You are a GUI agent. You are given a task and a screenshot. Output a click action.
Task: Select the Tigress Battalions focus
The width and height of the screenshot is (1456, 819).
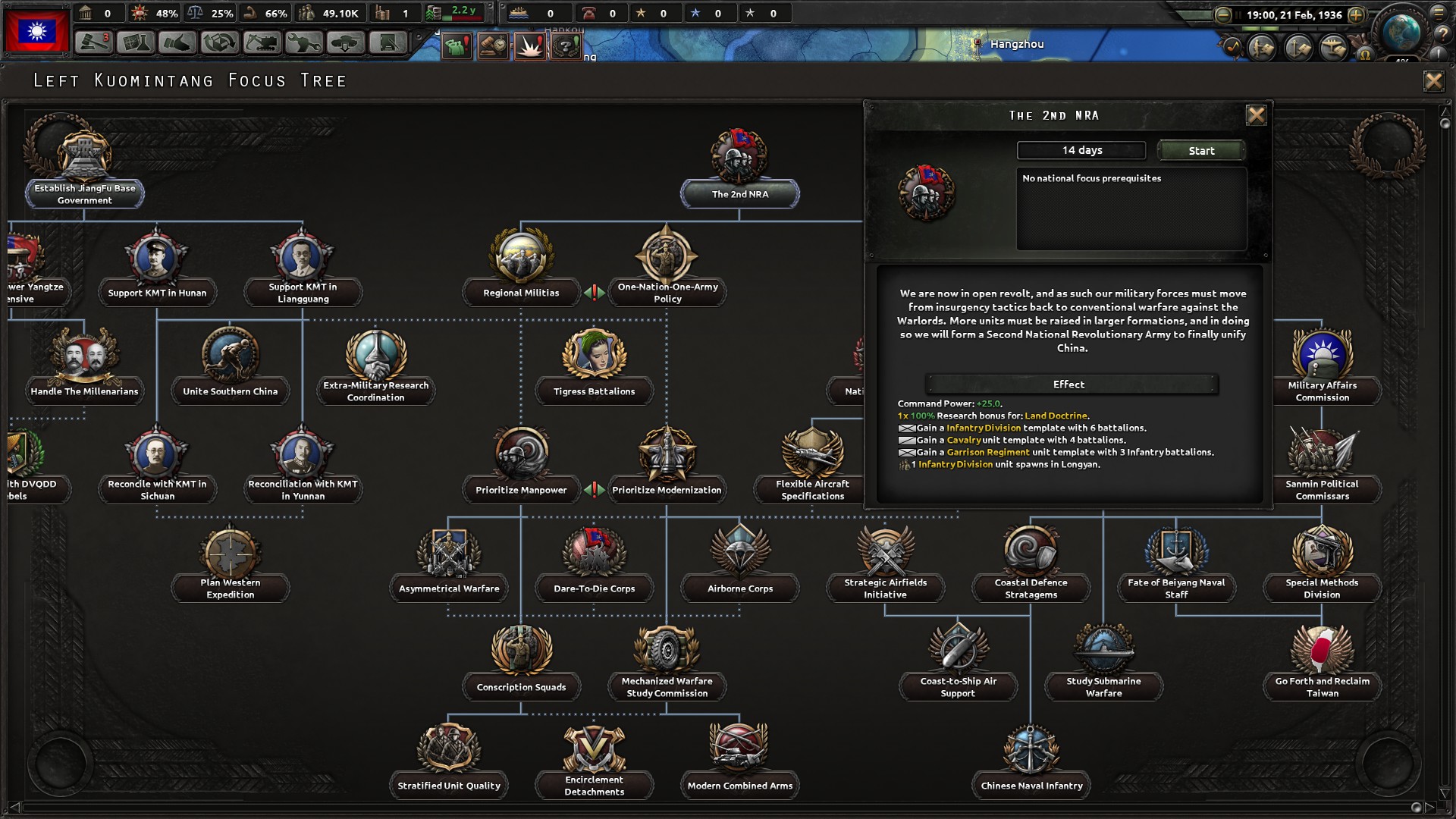pos(594,366)
